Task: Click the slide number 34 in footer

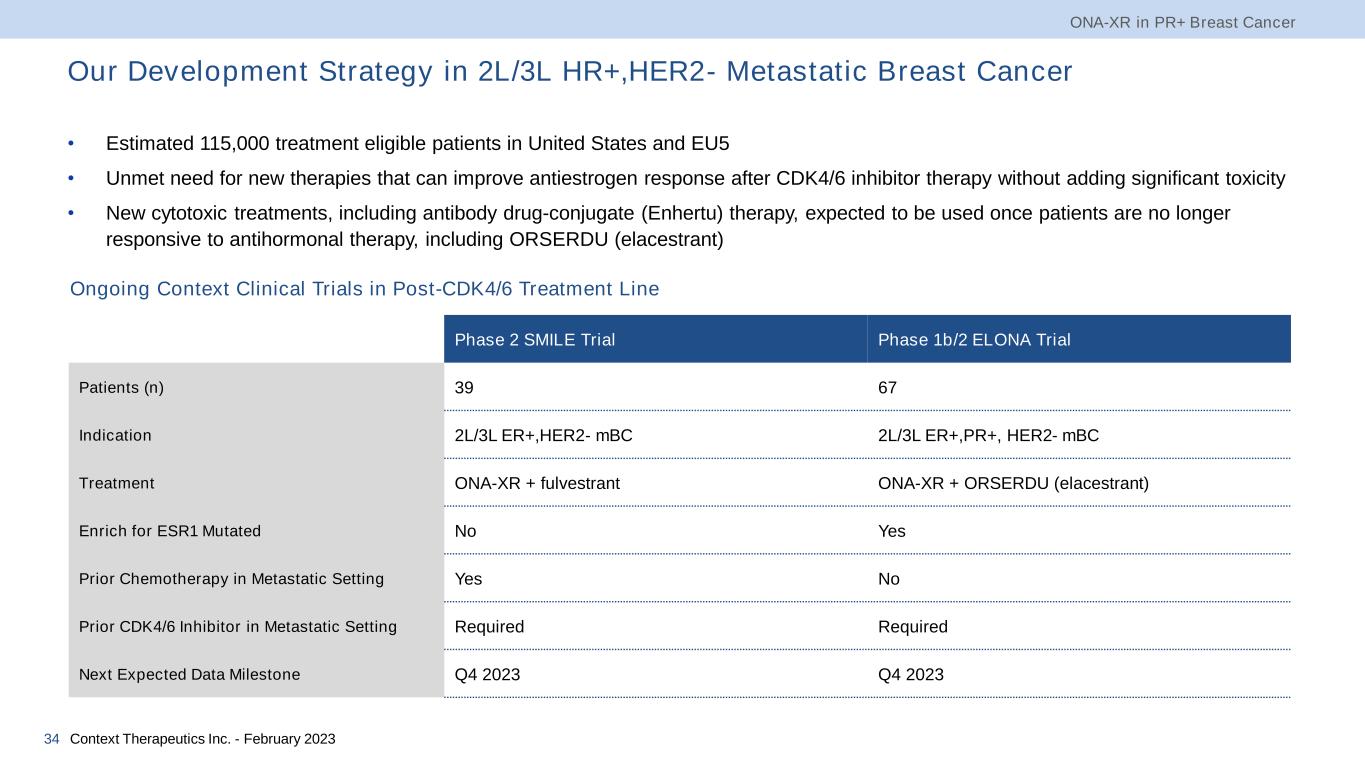Action: (x=52, y=739)
